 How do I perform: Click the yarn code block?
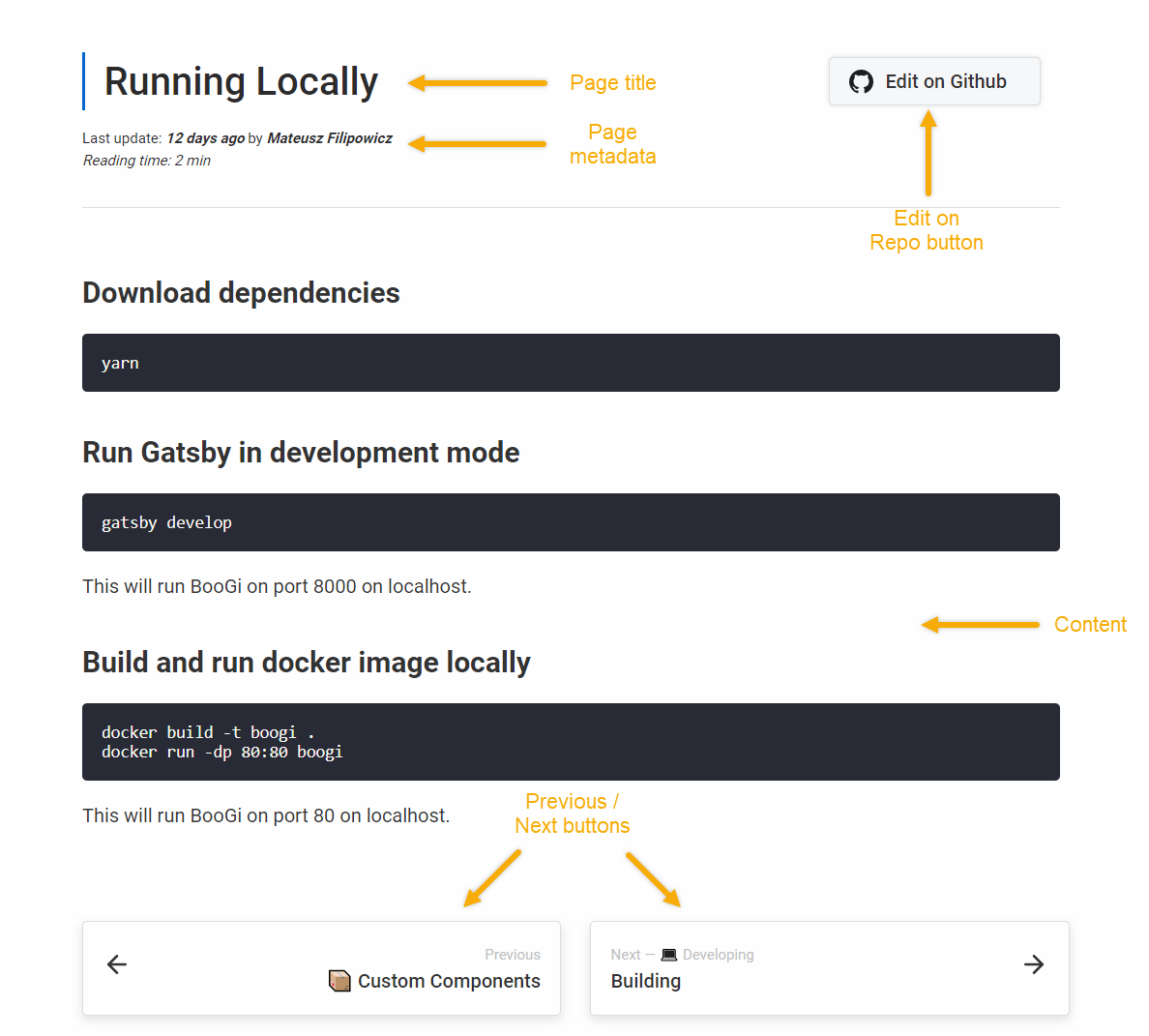click(571, 363)
